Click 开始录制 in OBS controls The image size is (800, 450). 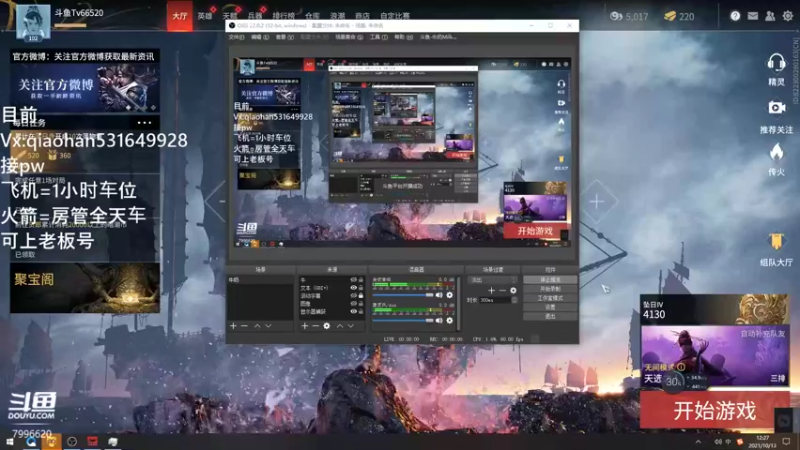tap(550, 289)
